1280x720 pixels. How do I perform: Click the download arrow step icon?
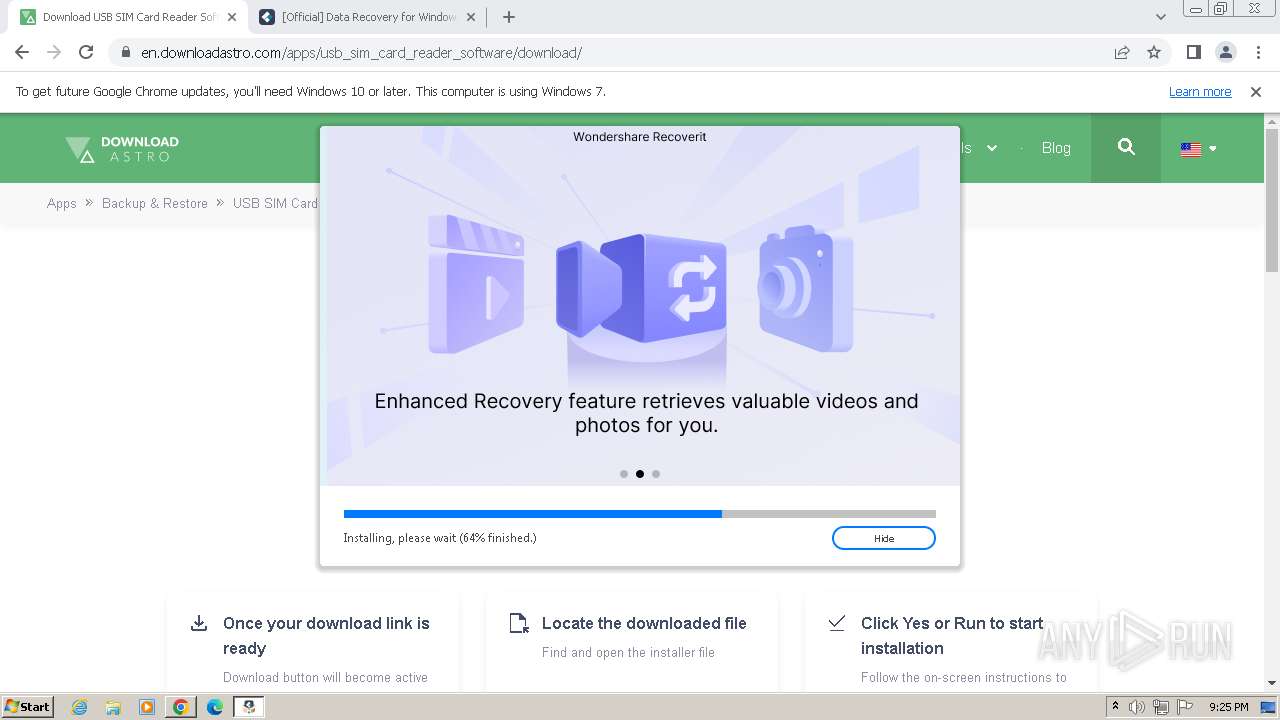tap(199, 623)
